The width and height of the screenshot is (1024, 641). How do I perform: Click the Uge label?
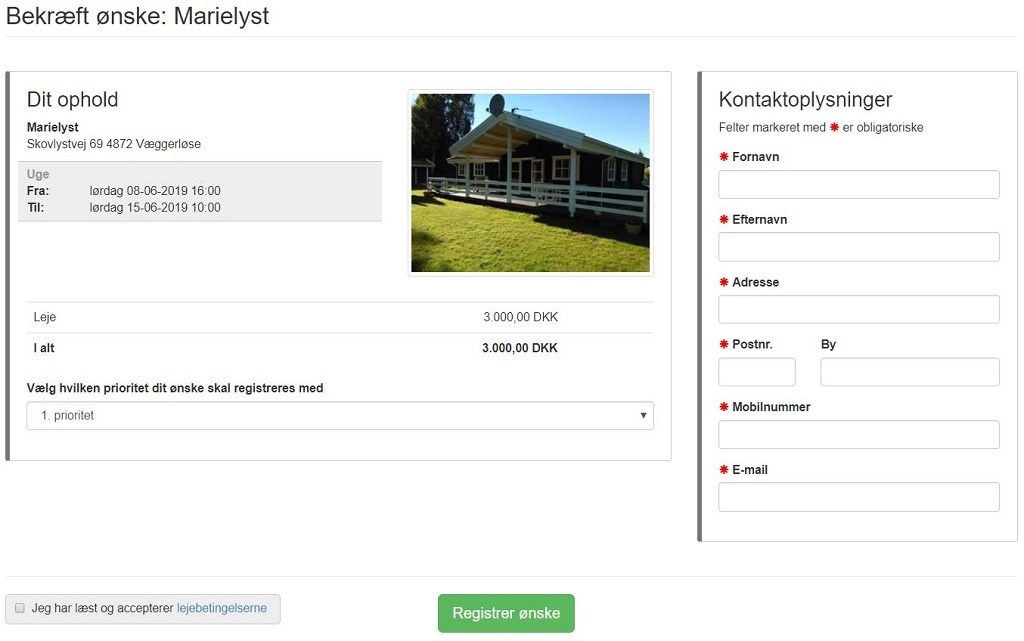[38, 174]
